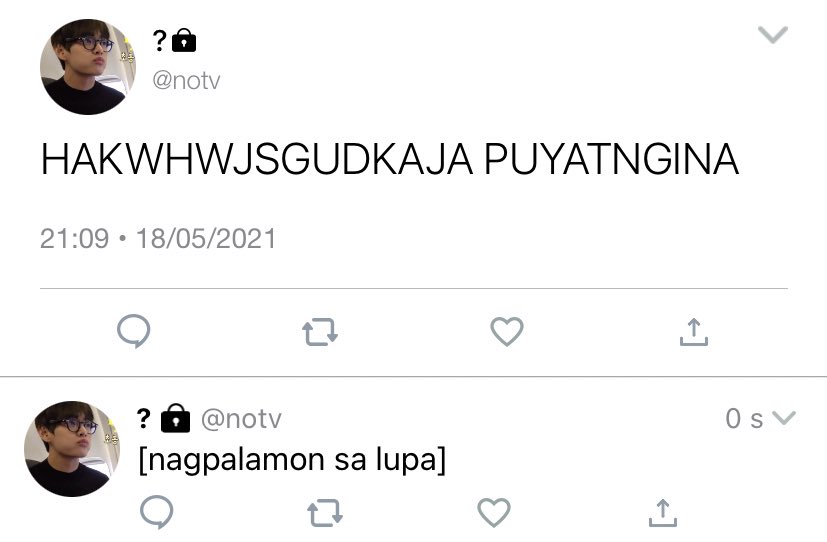The height and width of the screenshot is (542, 827).
Task: Reply to the nagpalamon sa lupa tweet
Action: point(157,512)
